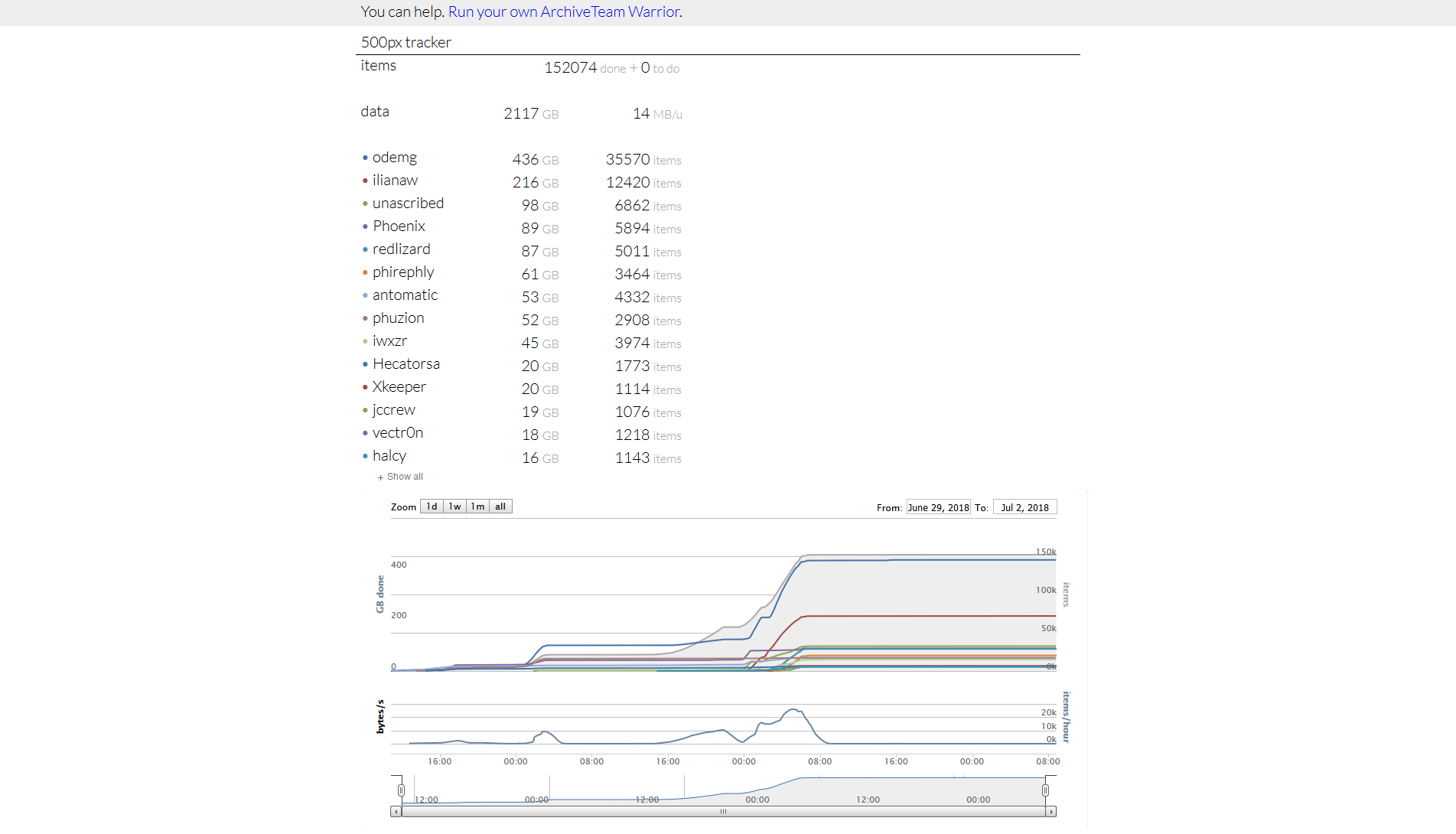Click odemg's 436 GB value

tap(536, 160)
